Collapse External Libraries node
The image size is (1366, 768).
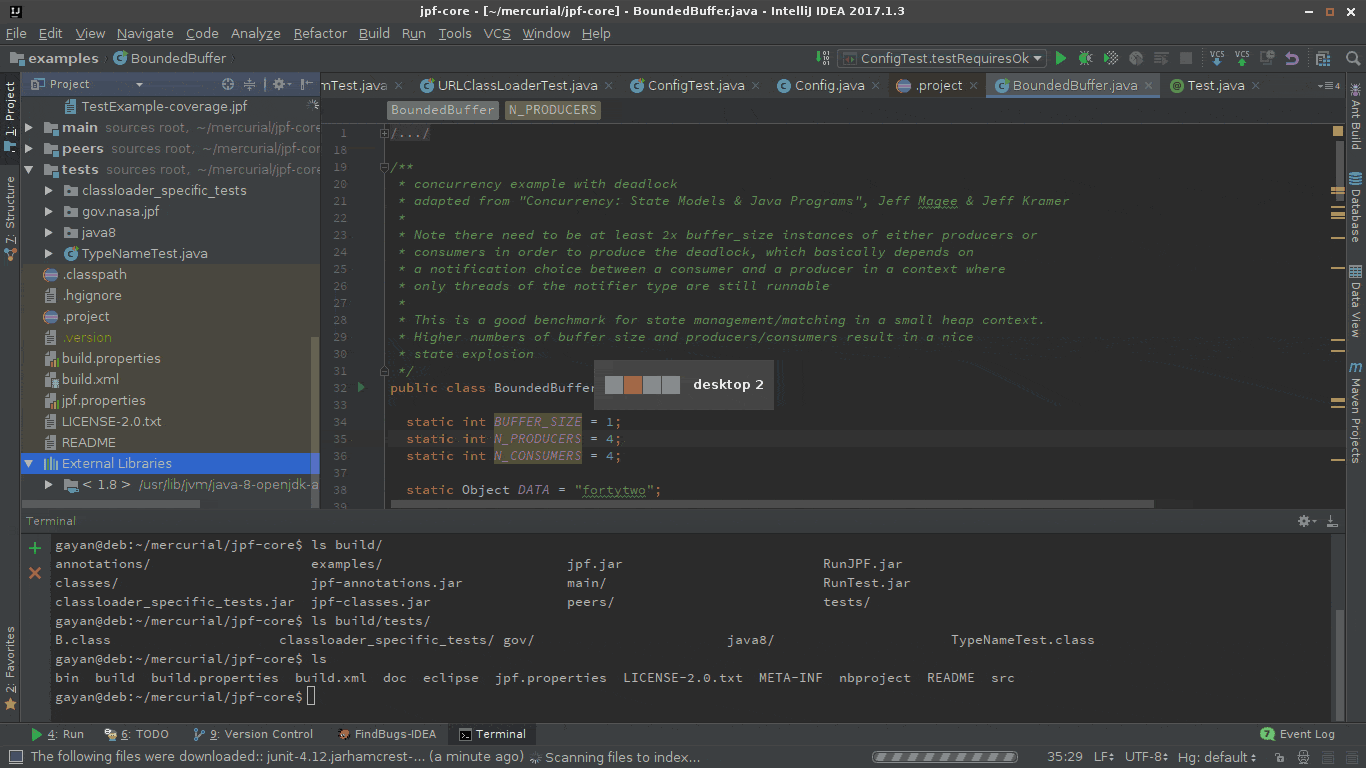tap(29, 463)
